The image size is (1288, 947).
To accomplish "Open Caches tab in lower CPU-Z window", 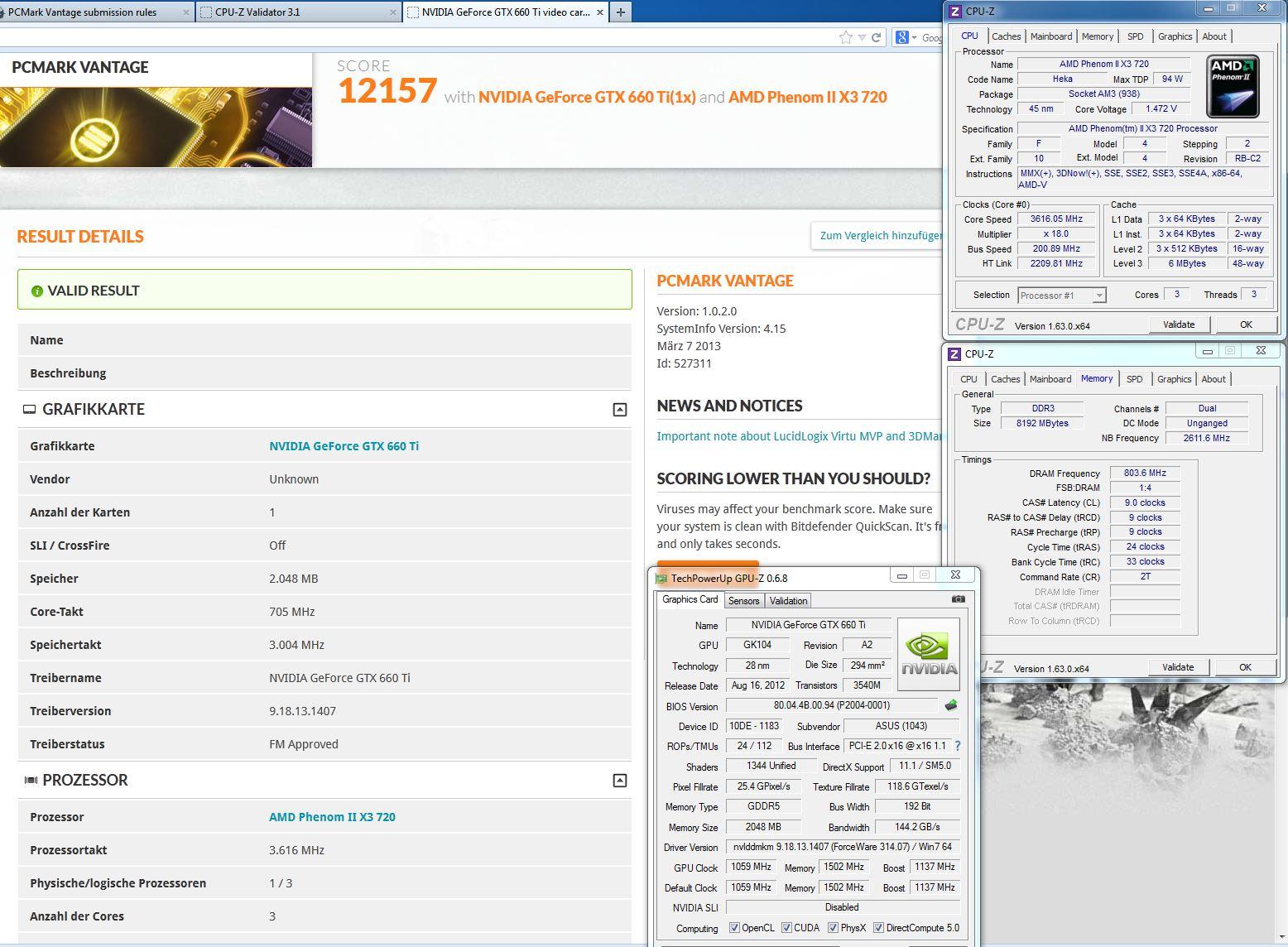I will 1005,379.
